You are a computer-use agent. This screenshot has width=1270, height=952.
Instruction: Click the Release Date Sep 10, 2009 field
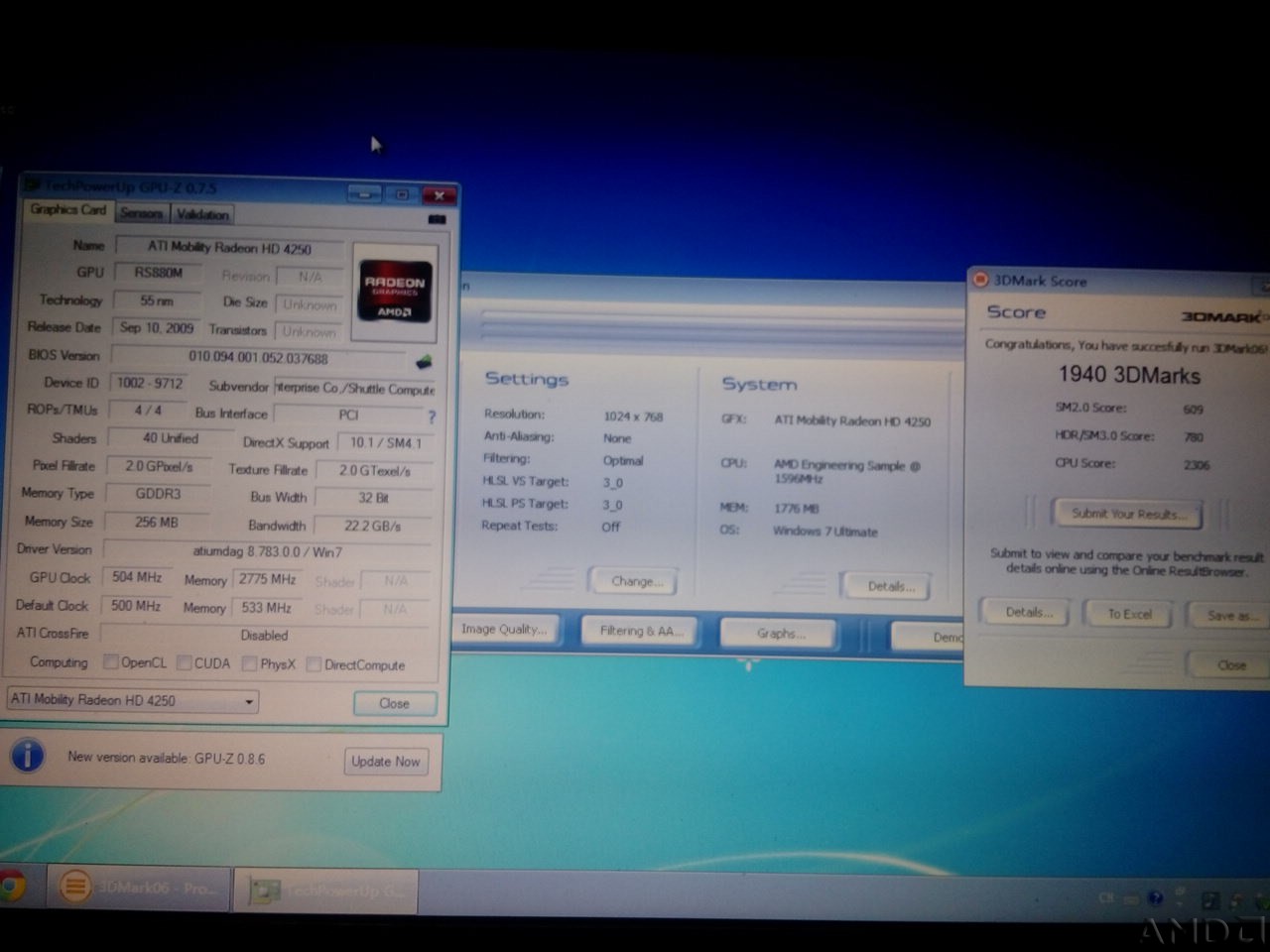[x=157, y=327]
